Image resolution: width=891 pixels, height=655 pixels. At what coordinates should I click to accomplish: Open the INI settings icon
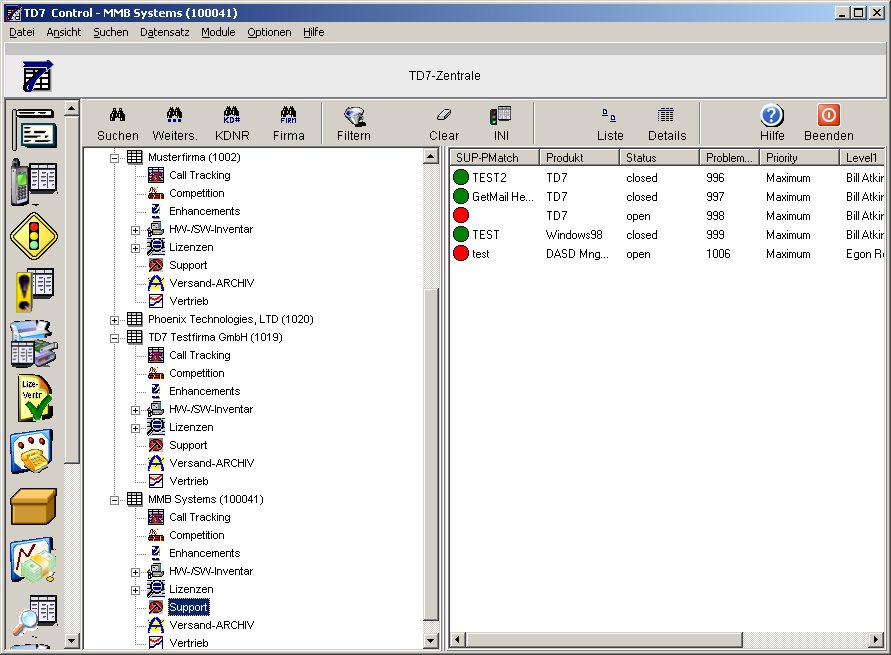[x=500, y=116]
